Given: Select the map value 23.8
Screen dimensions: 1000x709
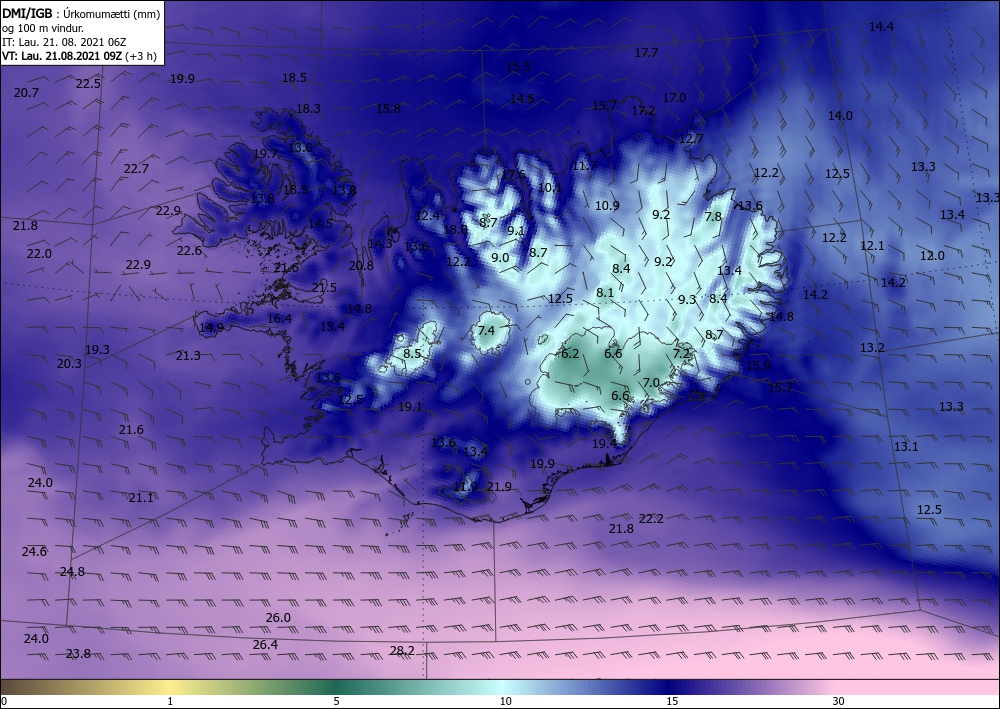Looking at the screenshot, I should [78, 654].
